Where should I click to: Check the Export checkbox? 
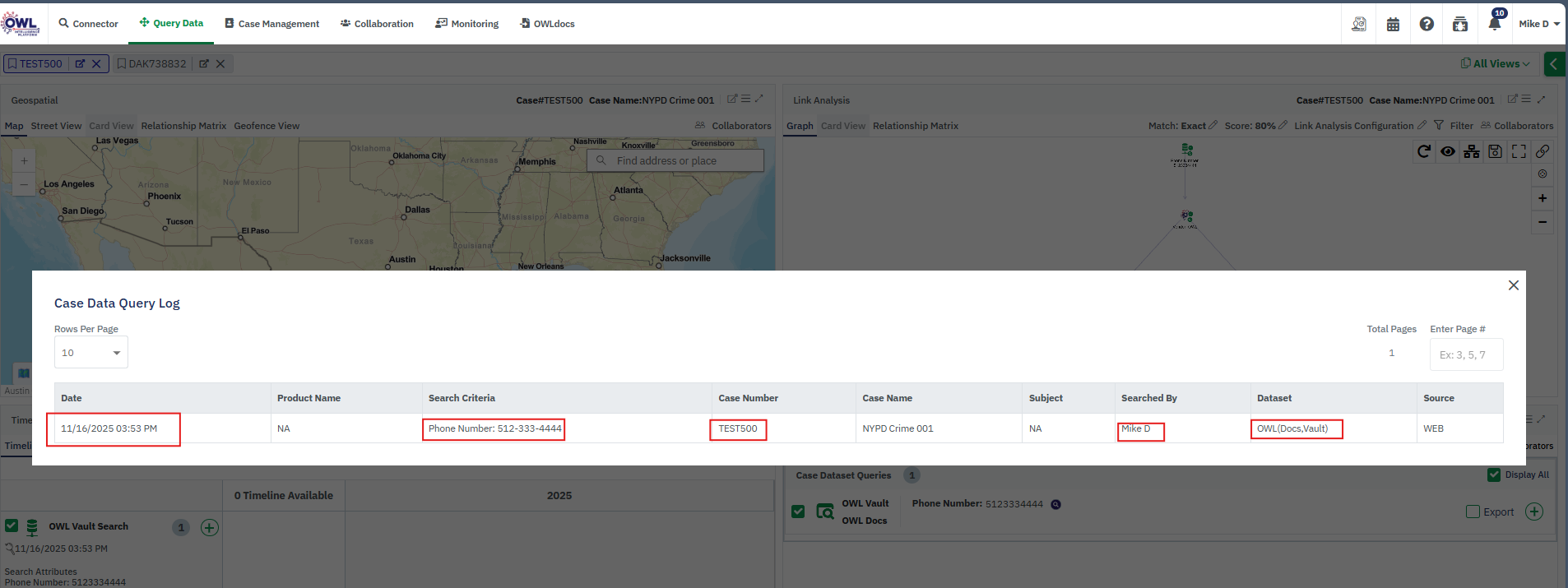click(1473, 512)
